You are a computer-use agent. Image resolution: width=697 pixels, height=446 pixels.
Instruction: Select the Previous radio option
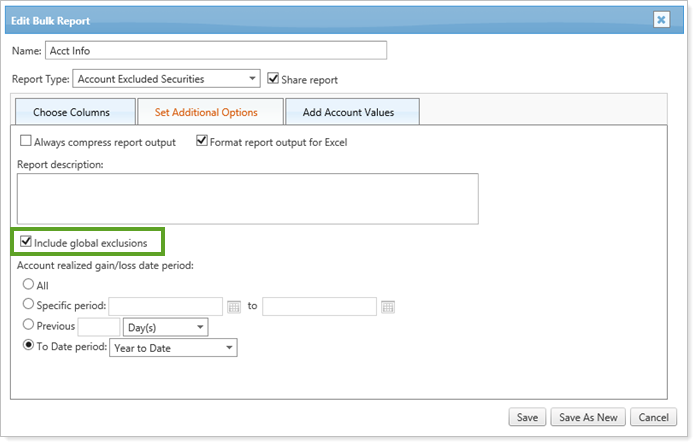pos(27,327)
